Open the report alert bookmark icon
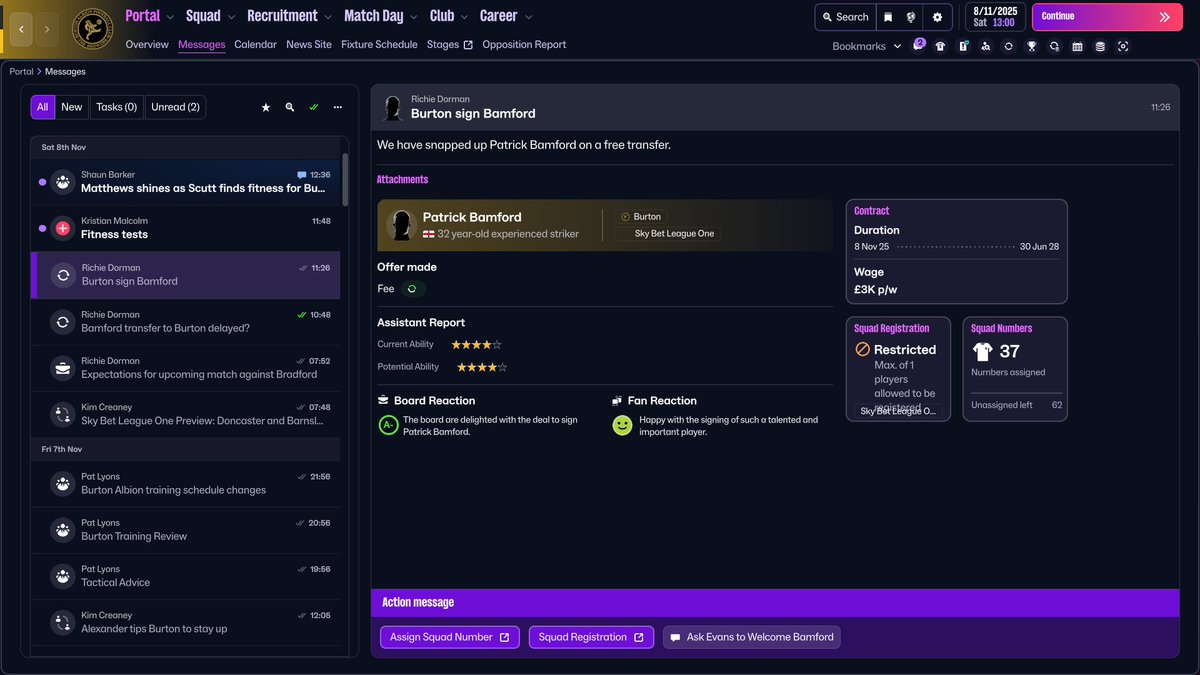The width and height of the screenshot is (1200, 675). coord(963,46)
